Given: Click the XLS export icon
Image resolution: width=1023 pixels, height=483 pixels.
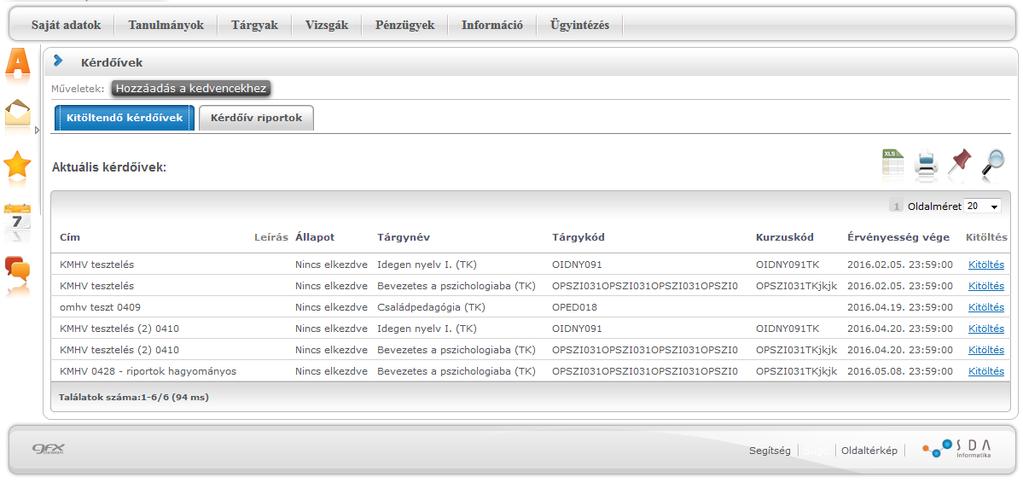Looking at the screenshot, I should [893, 163].
